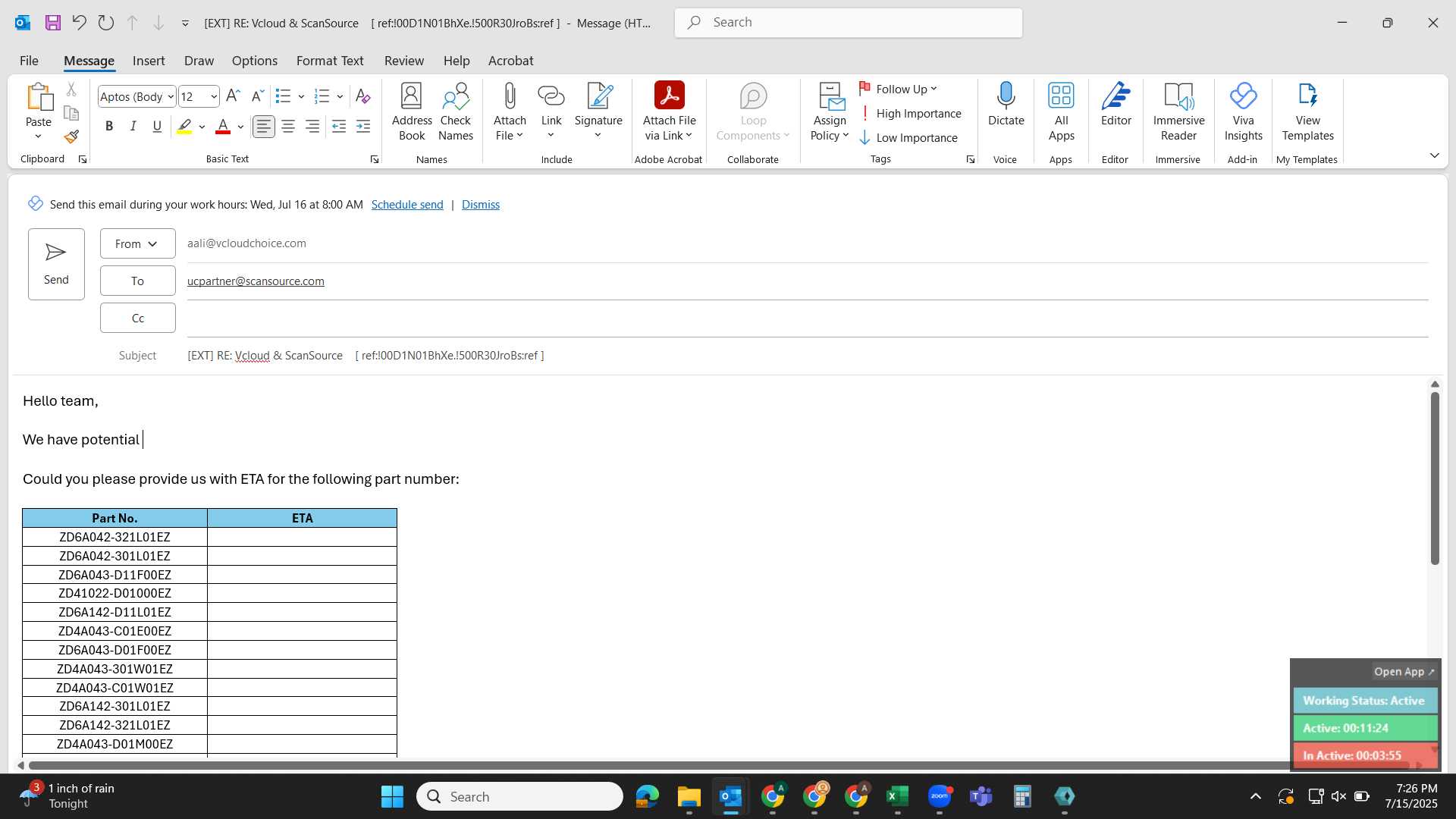The height and width of the screenshot is (819, 1456).
Task: Align text right
Action: tap(312, 127)
